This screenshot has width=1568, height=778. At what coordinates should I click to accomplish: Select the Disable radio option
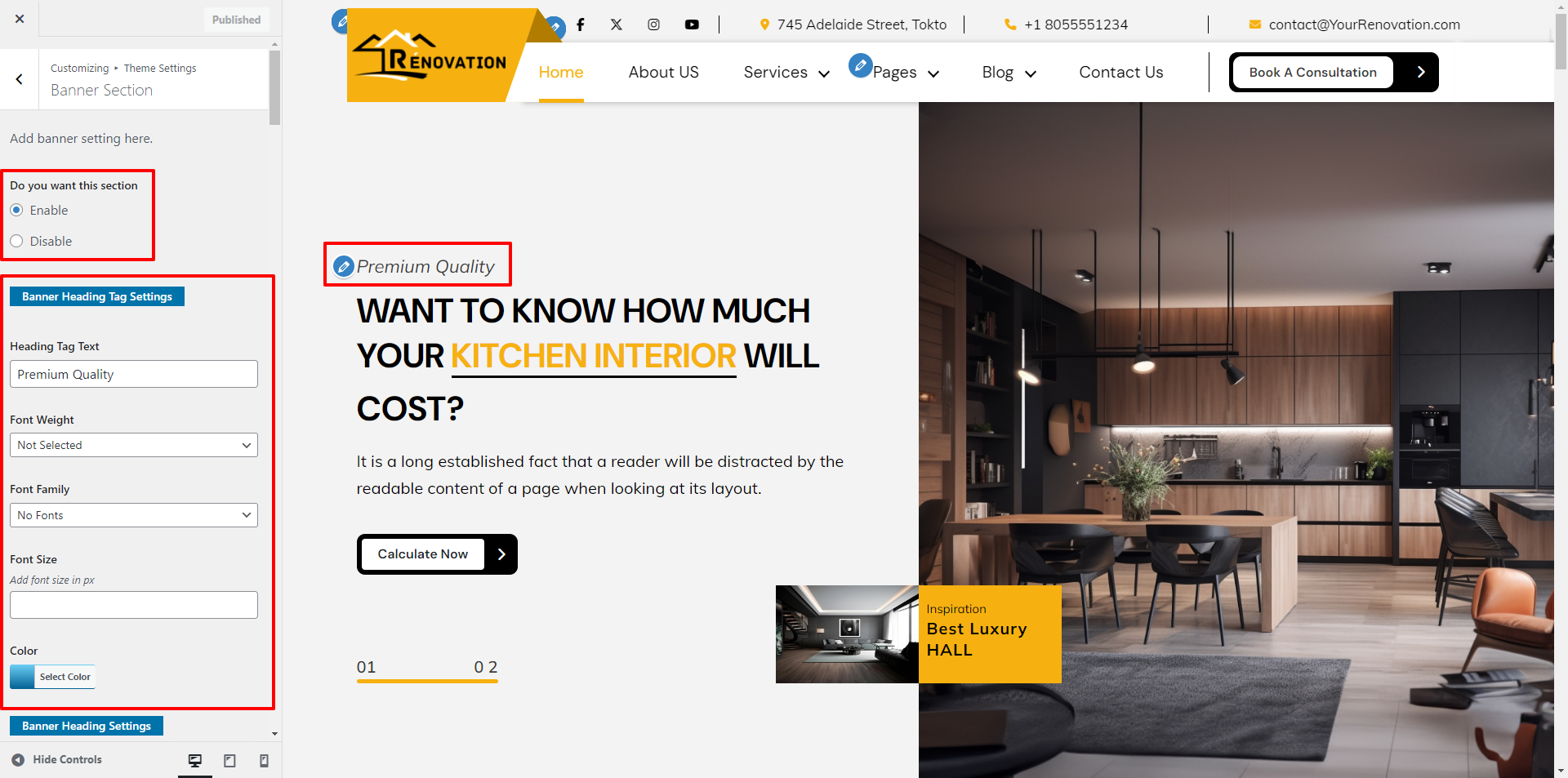pos(16,241)
